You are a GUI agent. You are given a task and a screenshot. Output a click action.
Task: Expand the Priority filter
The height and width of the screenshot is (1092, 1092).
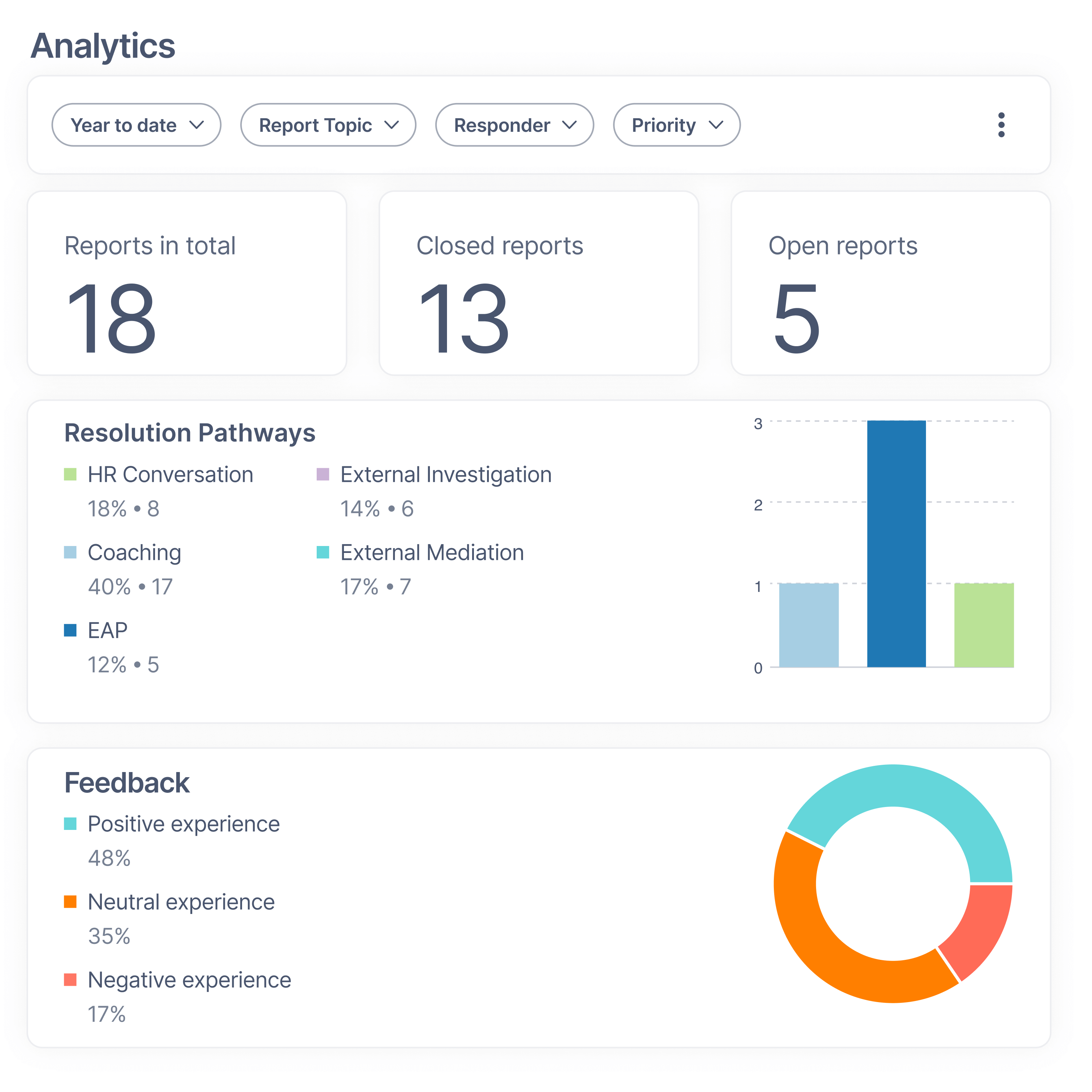(x=677, y=125)
